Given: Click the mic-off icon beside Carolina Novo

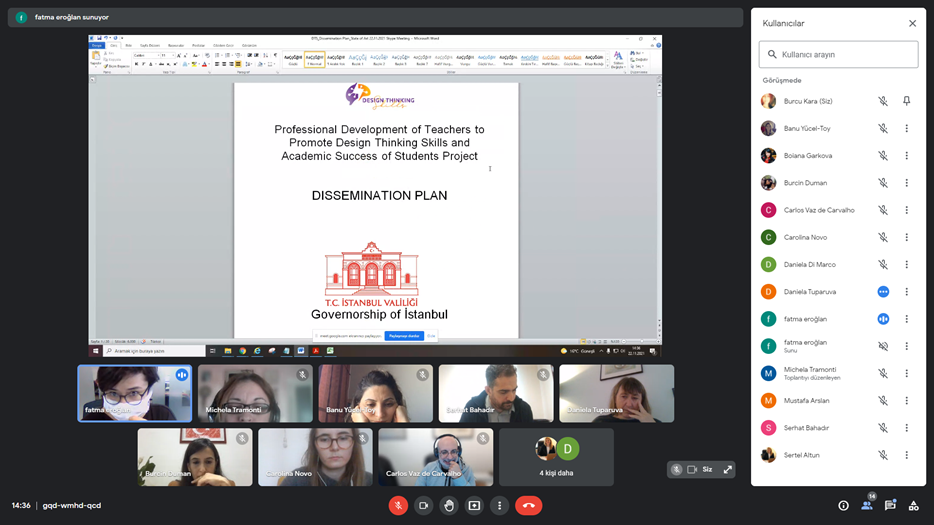Looking at the screenshot, I should coord(883,237).
